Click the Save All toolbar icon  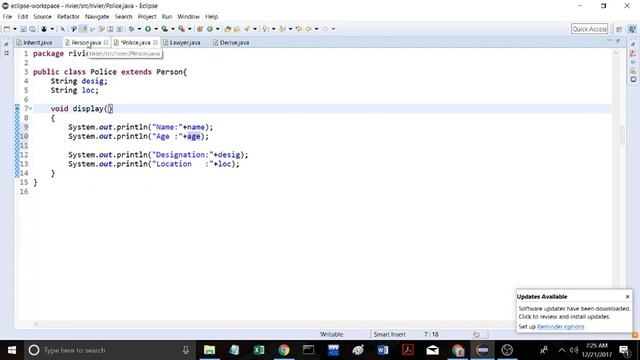click(x=32, y=29)
